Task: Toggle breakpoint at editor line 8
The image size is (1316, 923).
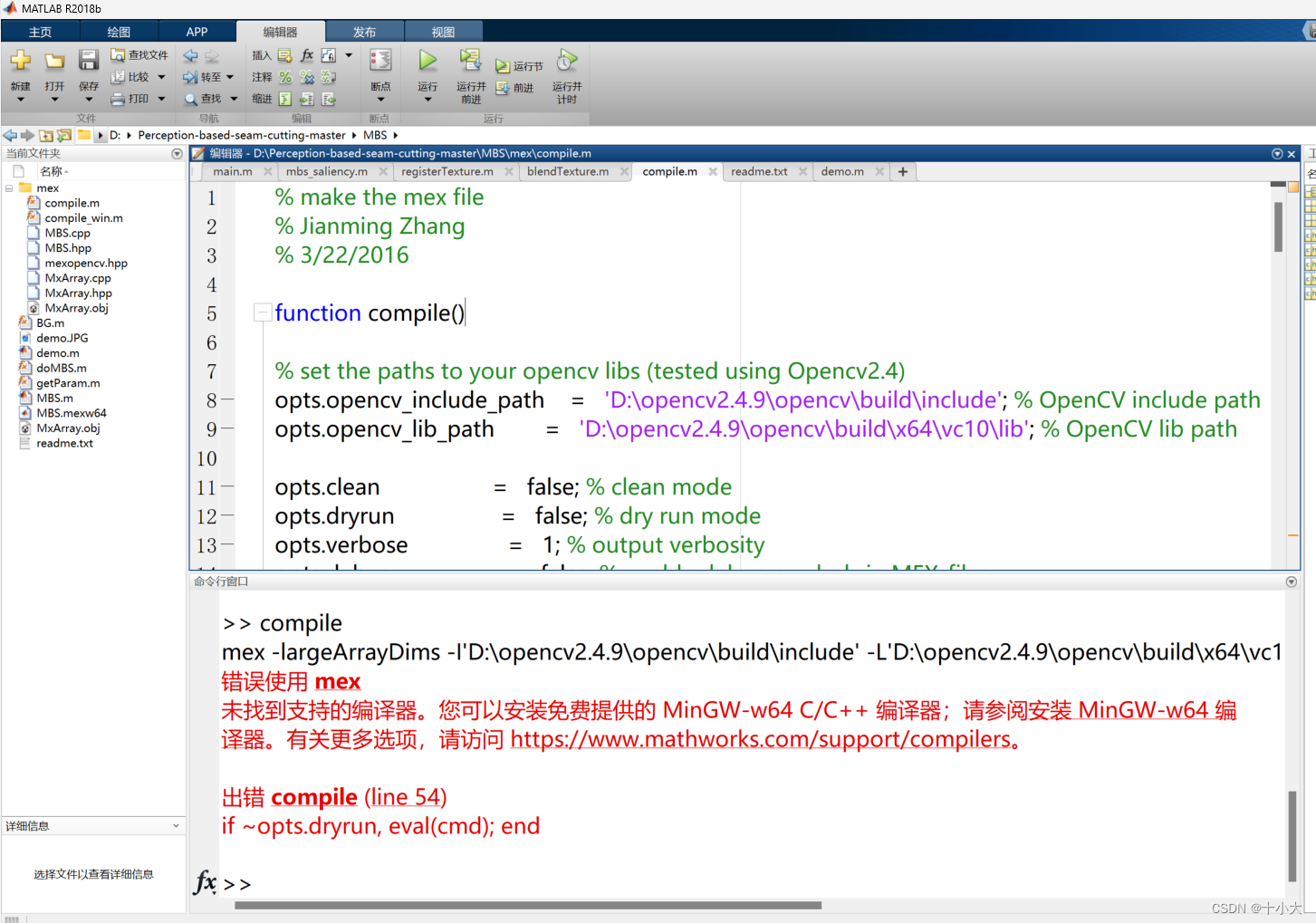Action: 227,399
